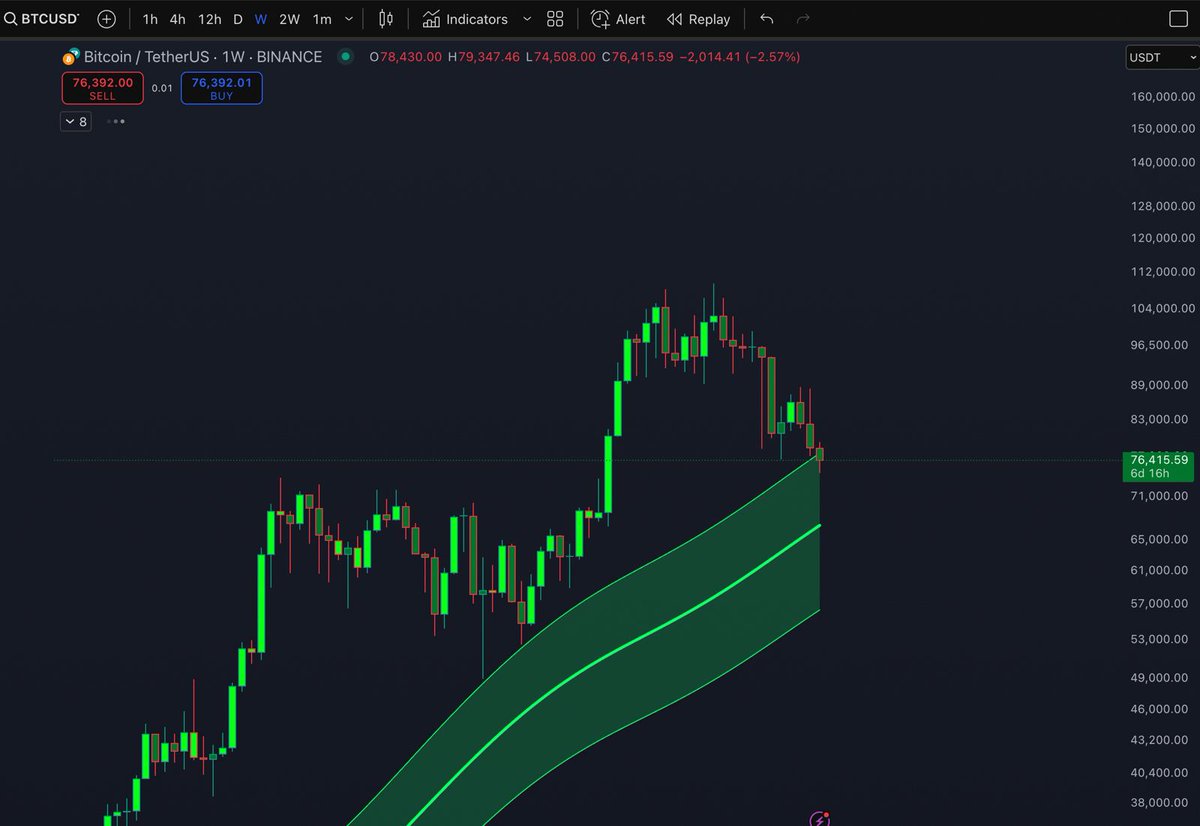
Task: Click the green market status dot
Action: [x=346, y=57]
